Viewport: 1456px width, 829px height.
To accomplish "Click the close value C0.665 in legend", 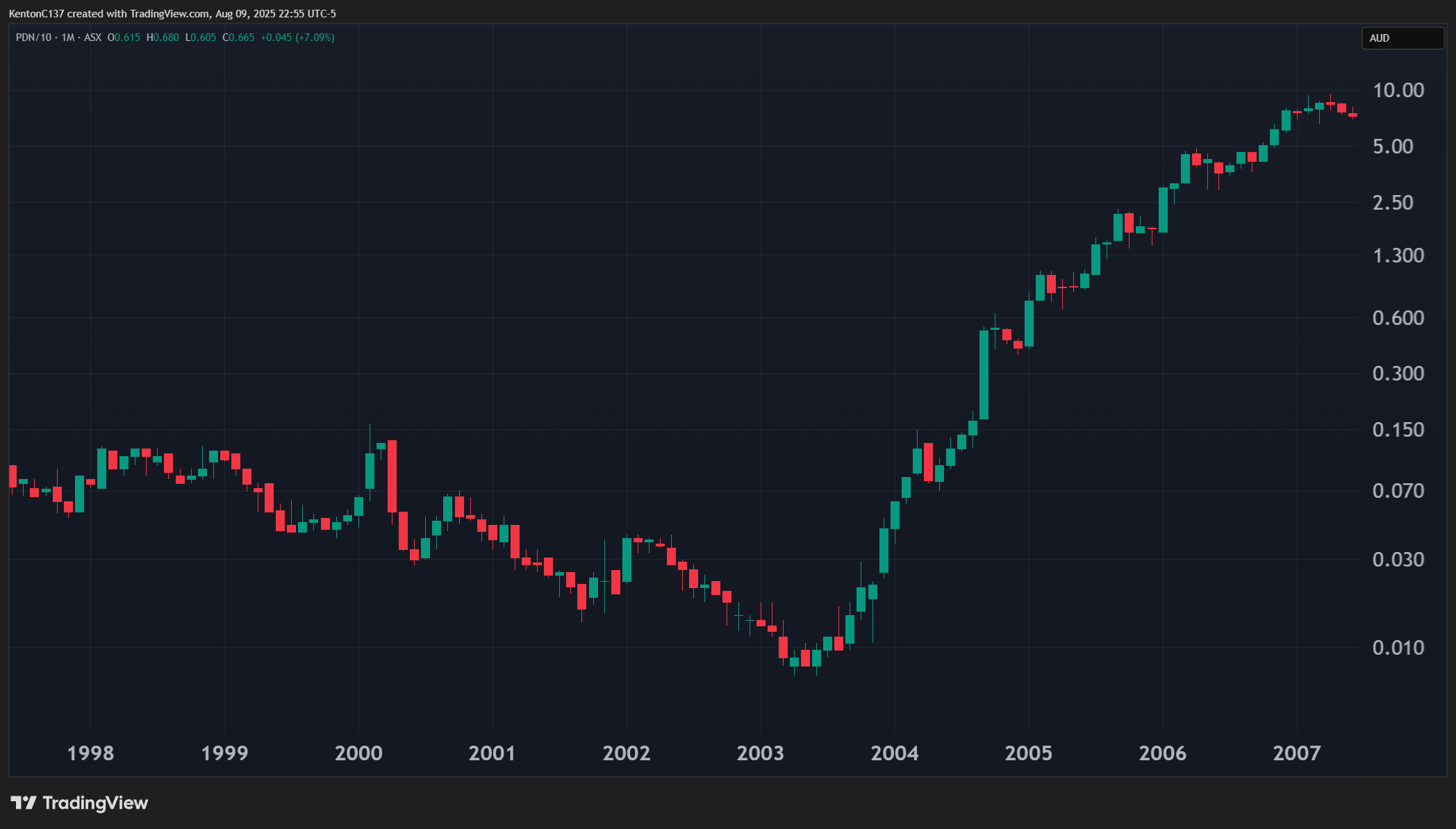I will [240, 38].
